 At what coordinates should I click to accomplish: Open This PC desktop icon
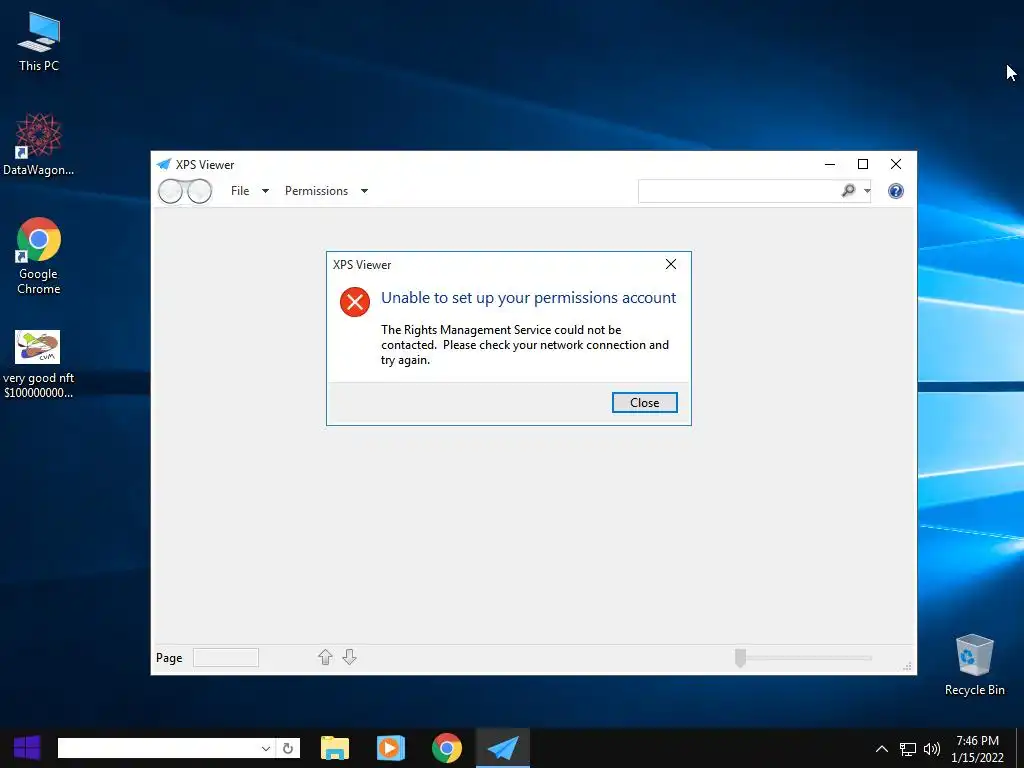[39, 42]
